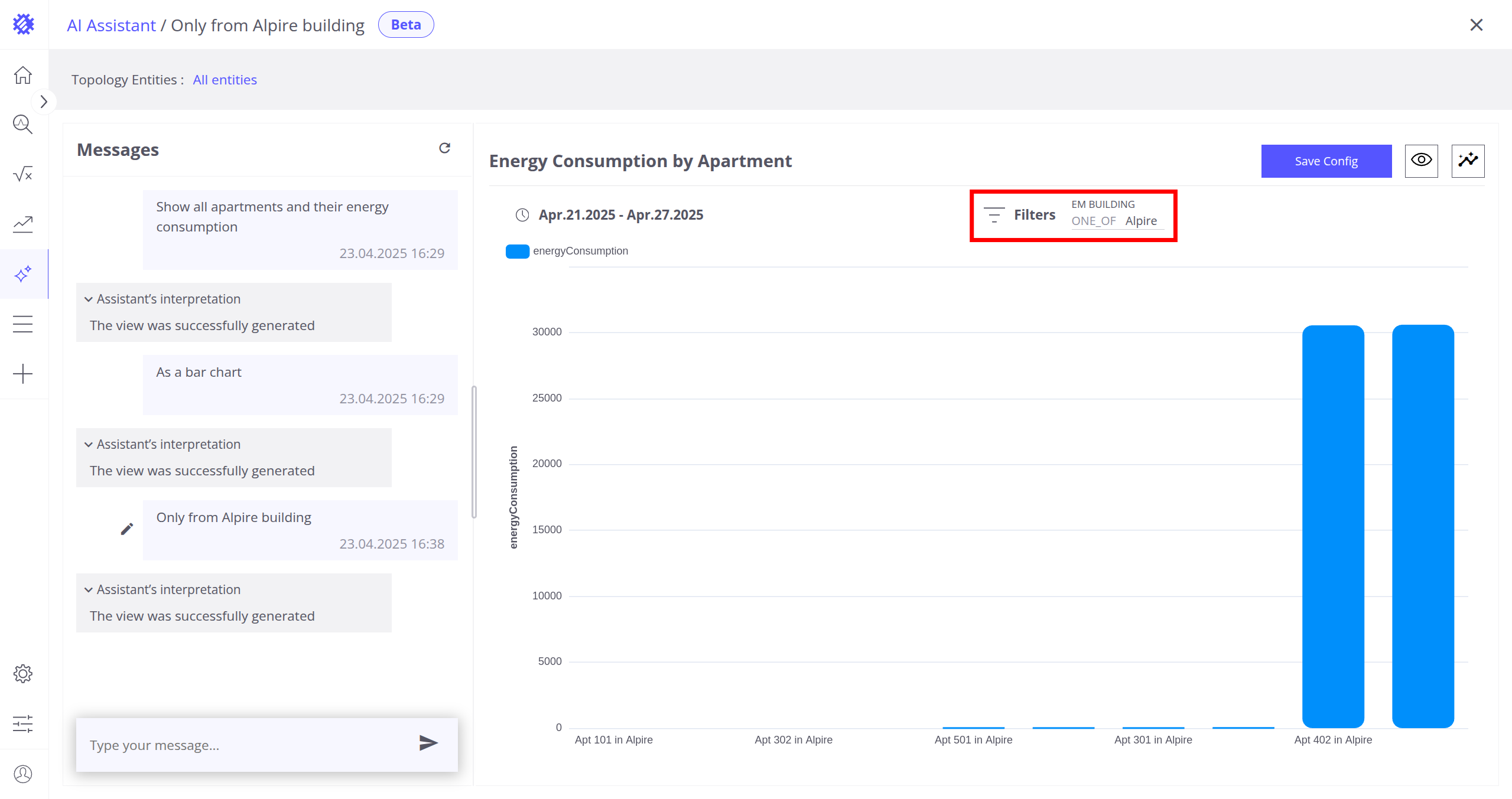Screen dimensions: 1512x799
Task: Open the trend chart sidebar icon
Action: pos(23,224)
